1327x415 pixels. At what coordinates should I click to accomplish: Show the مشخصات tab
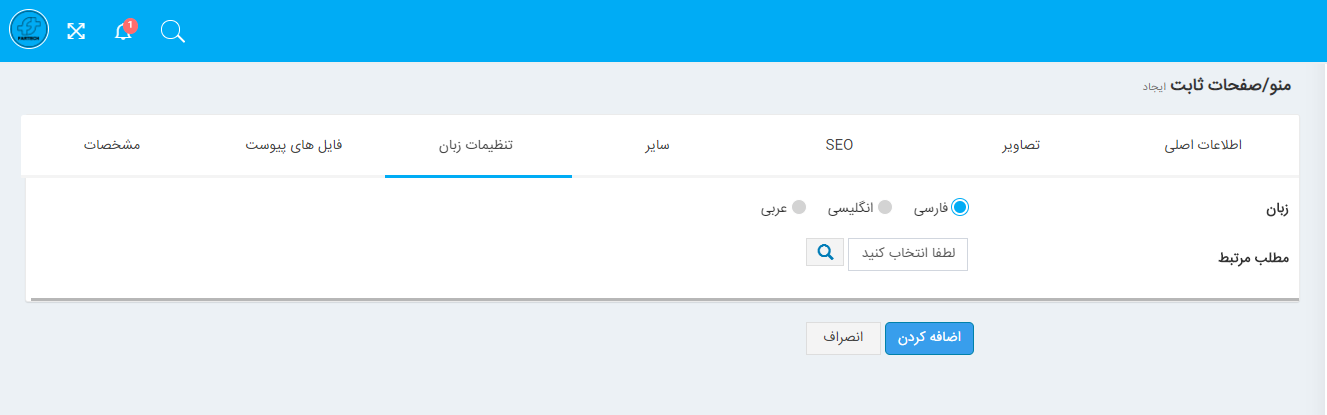pyautogui.click(x=112, y=145)
